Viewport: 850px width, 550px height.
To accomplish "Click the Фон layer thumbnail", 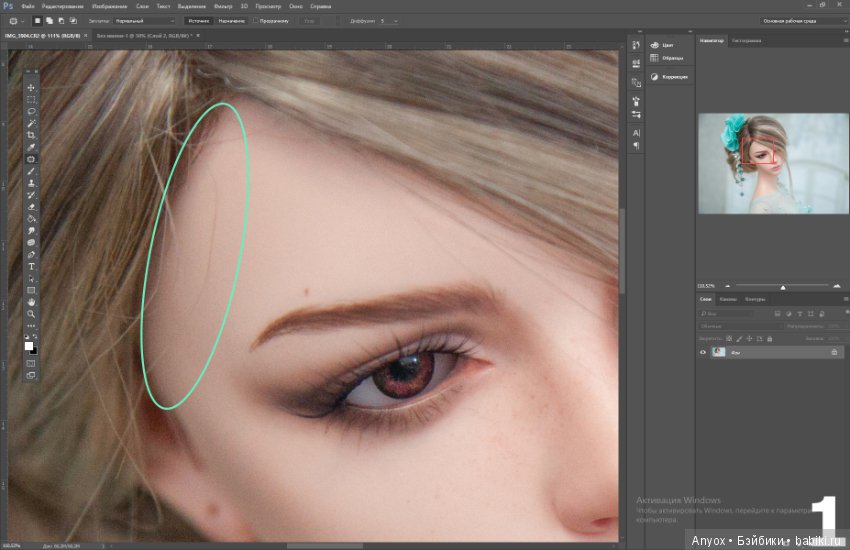I will [x=719, y=352].
